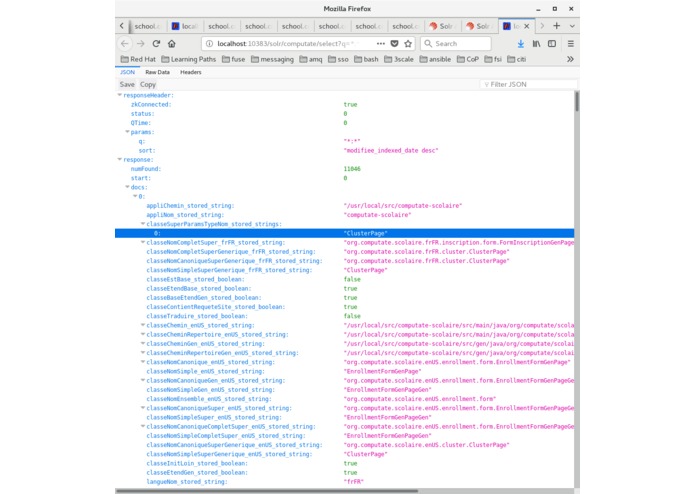The height and width of the screenshot is (494, 695).
Task: Toggle classeNomCompletSuper_frFR_stored_string expander
Action: [x=143, y=242]
